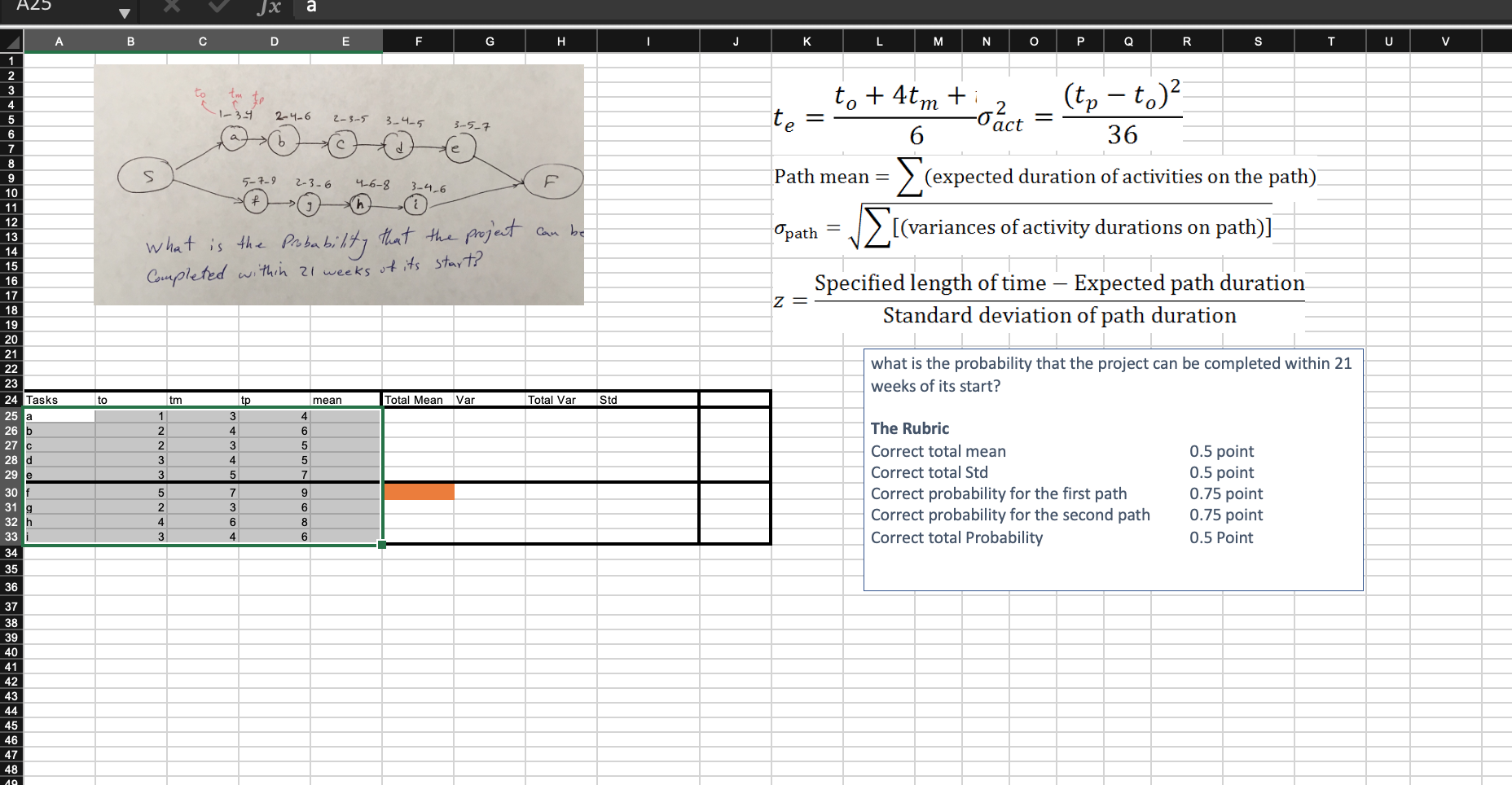Click the orange highlighted cell in row 30
1512x785 pixels.
418,492
